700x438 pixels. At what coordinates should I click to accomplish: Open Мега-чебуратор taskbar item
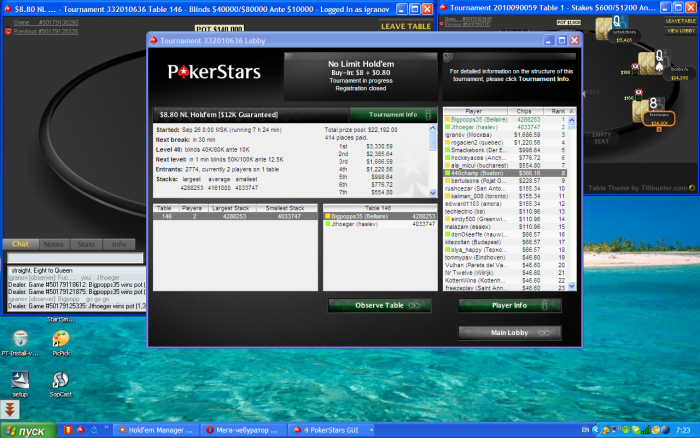[x=242, y=430]
